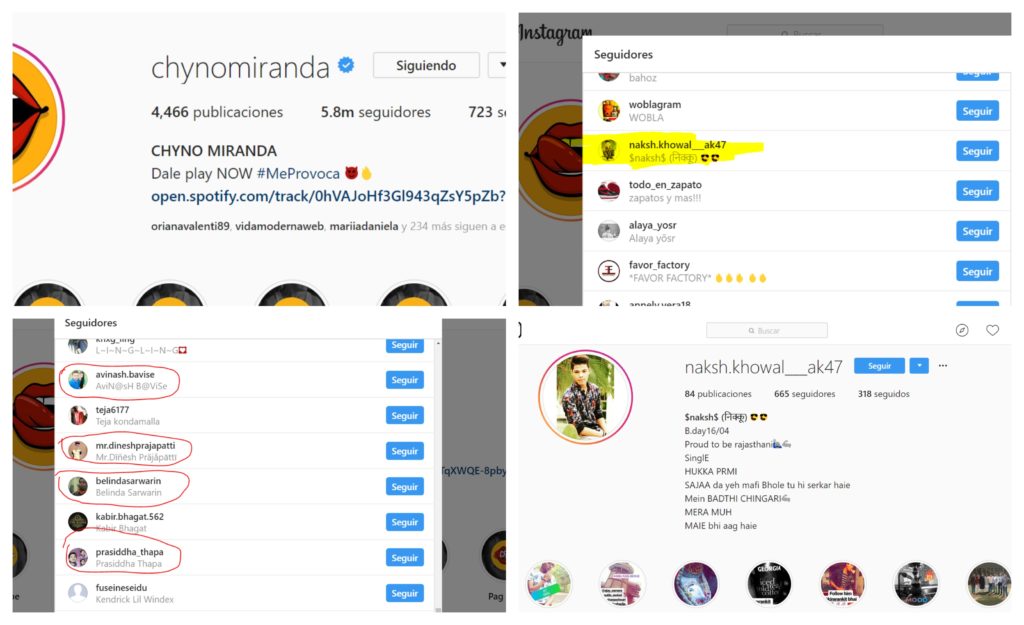
Task: Expand the dropdown arrow beside Siguiendo
Action: click(x=499, y=65)
